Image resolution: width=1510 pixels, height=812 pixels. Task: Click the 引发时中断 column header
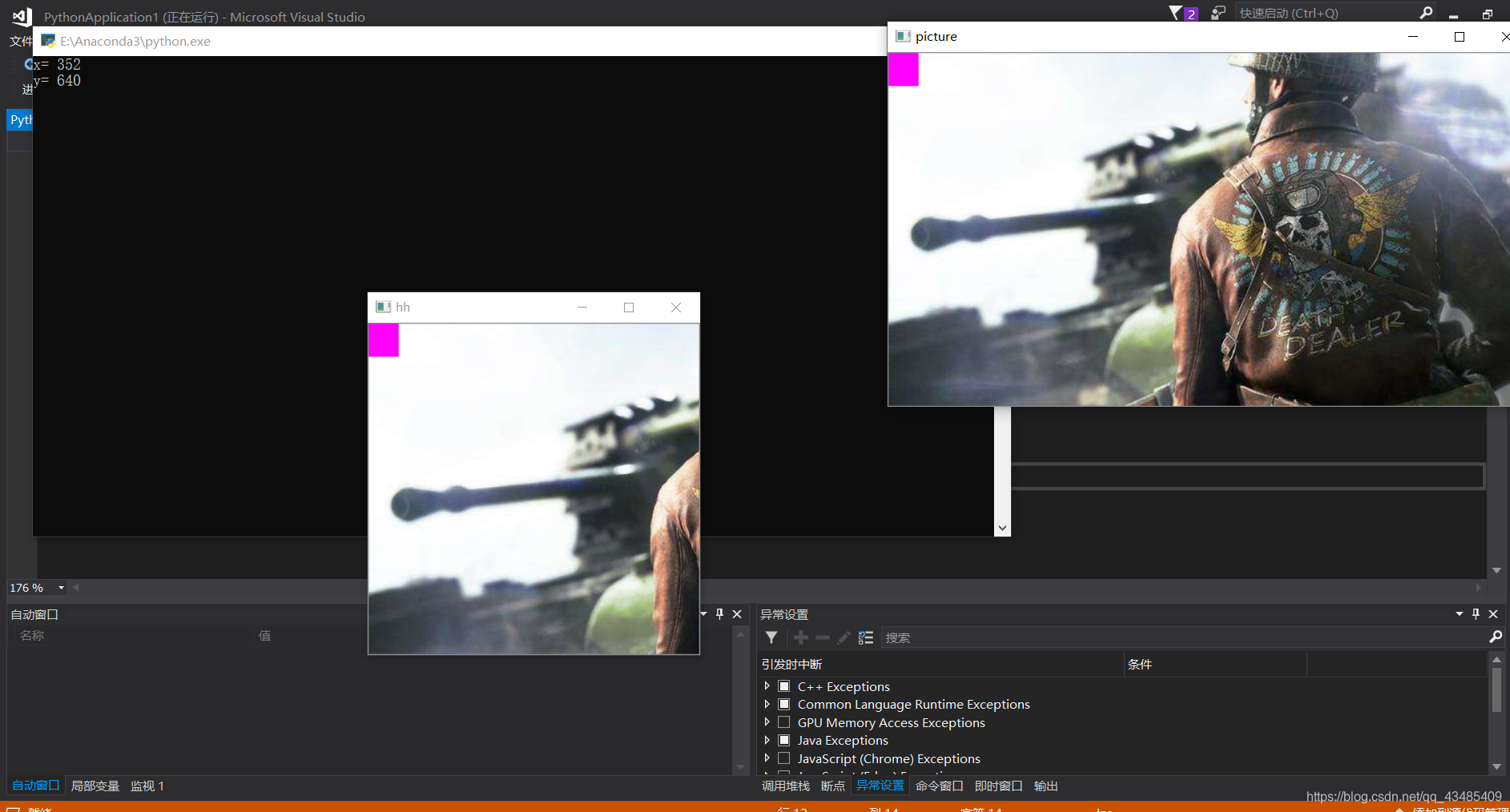(x=940, y=664)
